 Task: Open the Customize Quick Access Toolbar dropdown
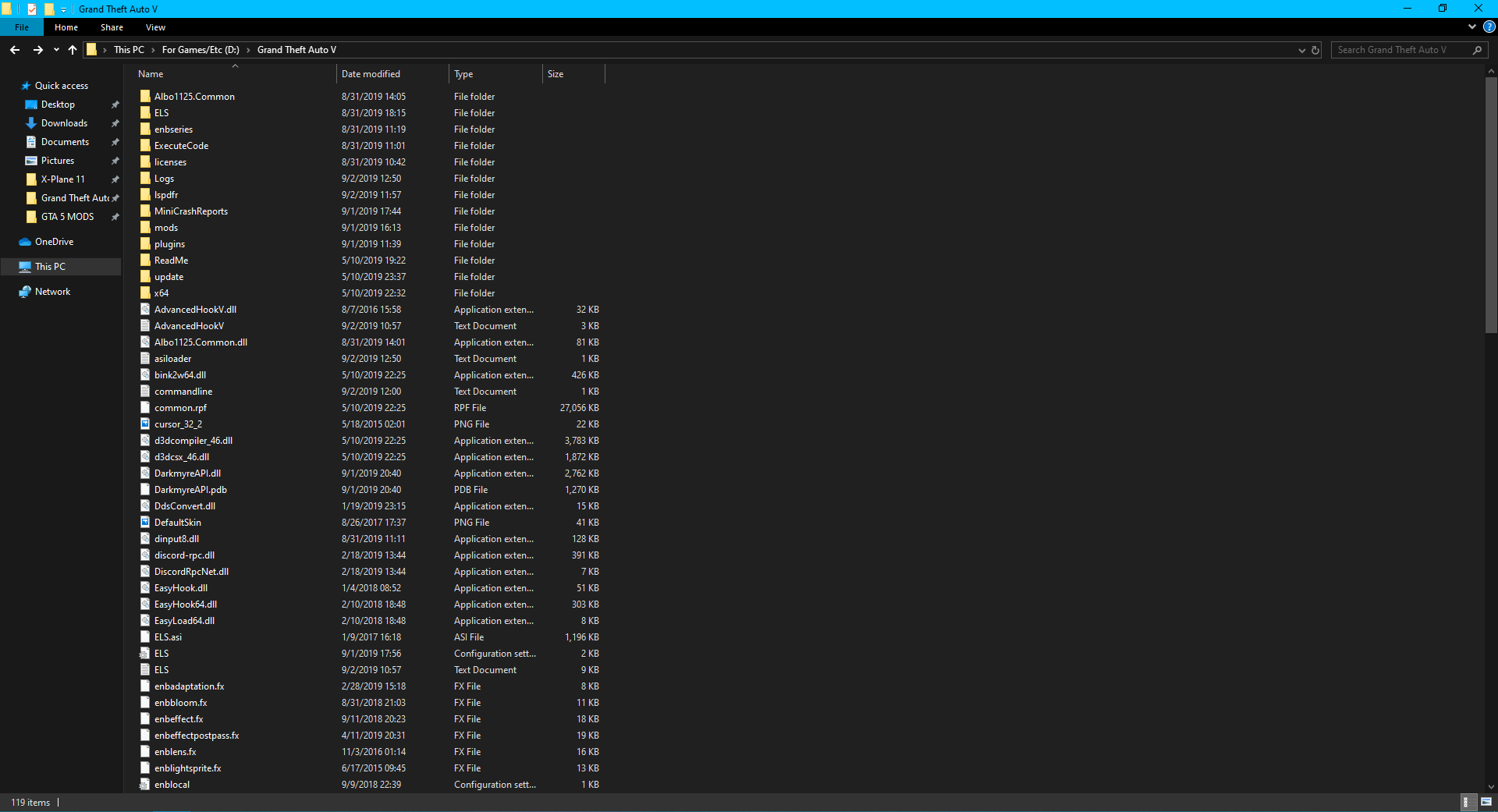coord(64,9)
